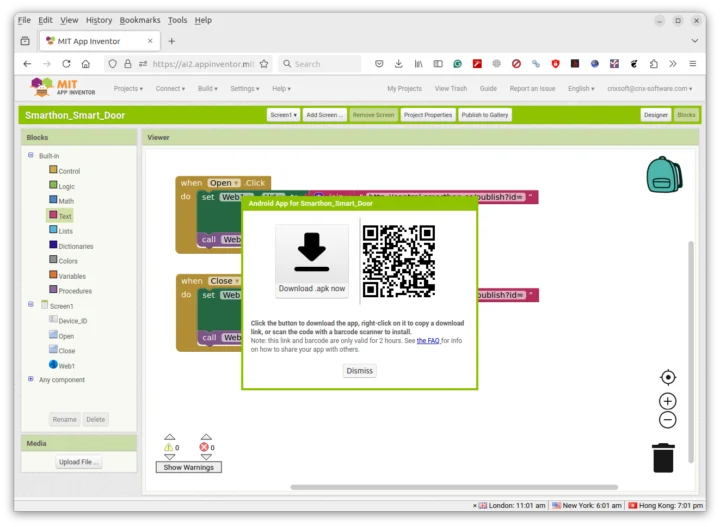Open the Firefox hamburger menu
The height and width of the screenshot is (527, 720).
(x=692, y=64)
